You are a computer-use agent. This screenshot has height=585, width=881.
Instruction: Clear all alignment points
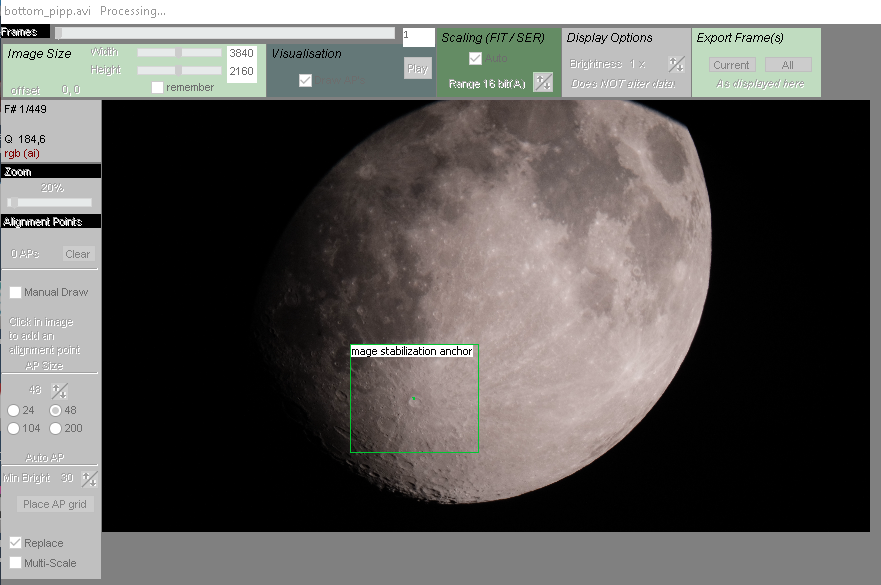77,254
